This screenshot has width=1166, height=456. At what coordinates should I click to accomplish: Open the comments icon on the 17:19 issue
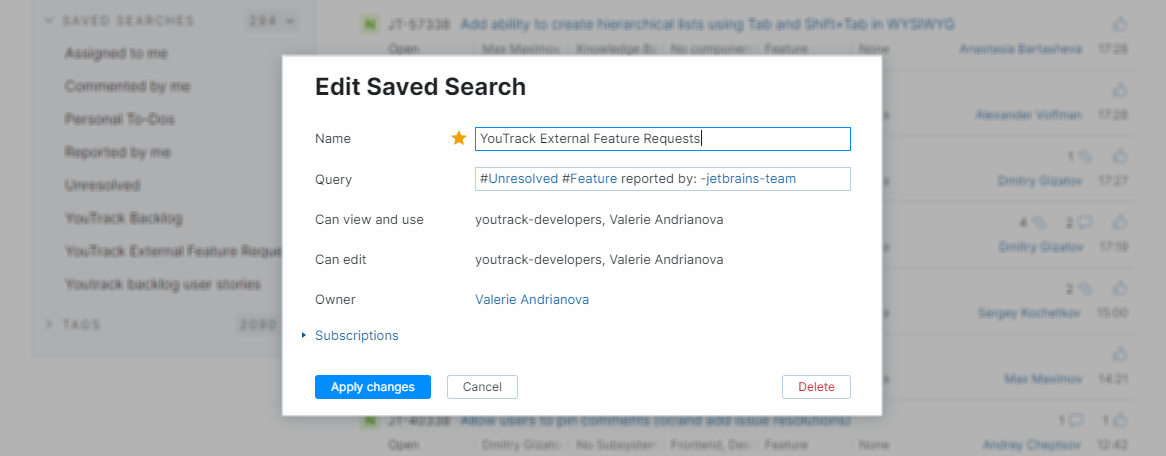(1082, 222)
